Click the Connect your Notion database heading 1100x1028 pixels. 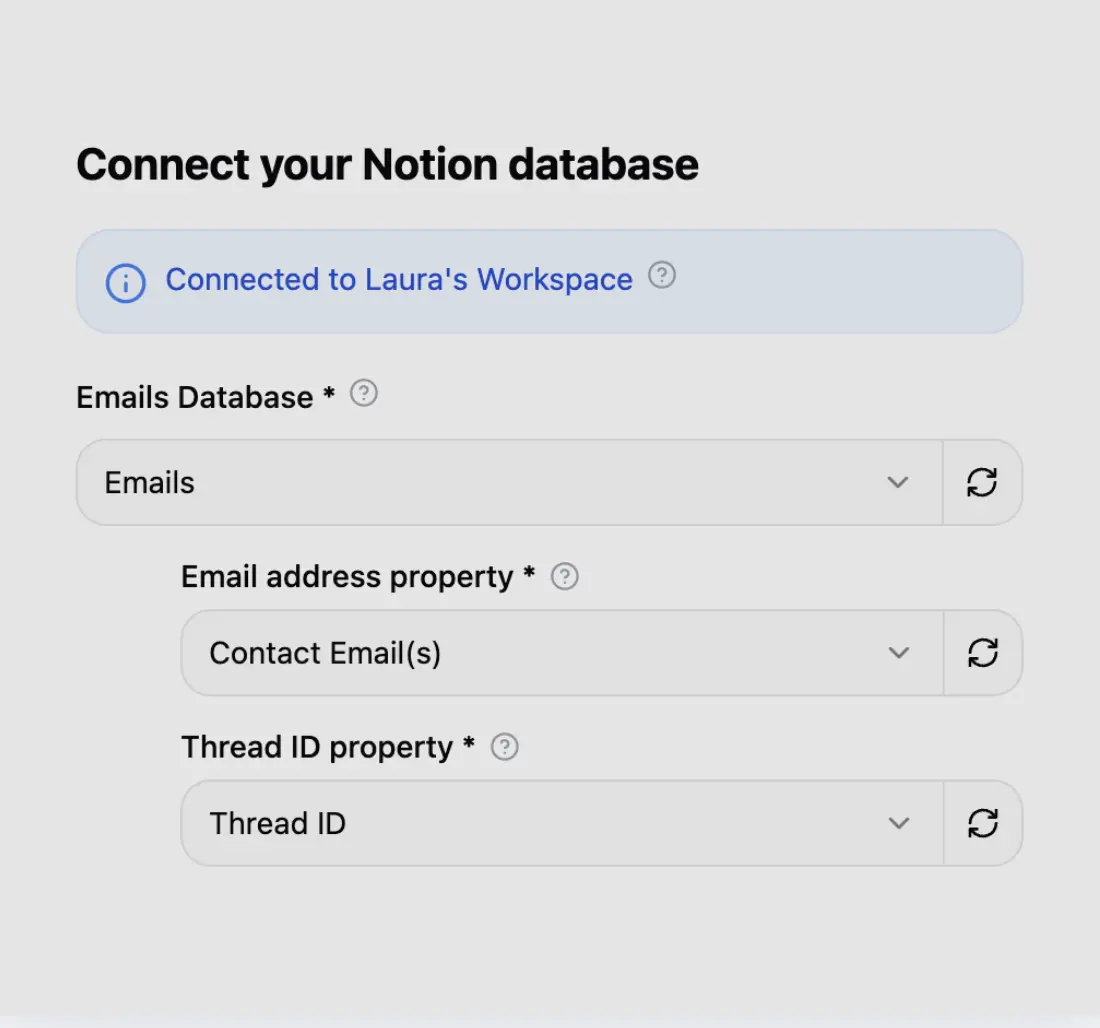[x=387, y=164]
